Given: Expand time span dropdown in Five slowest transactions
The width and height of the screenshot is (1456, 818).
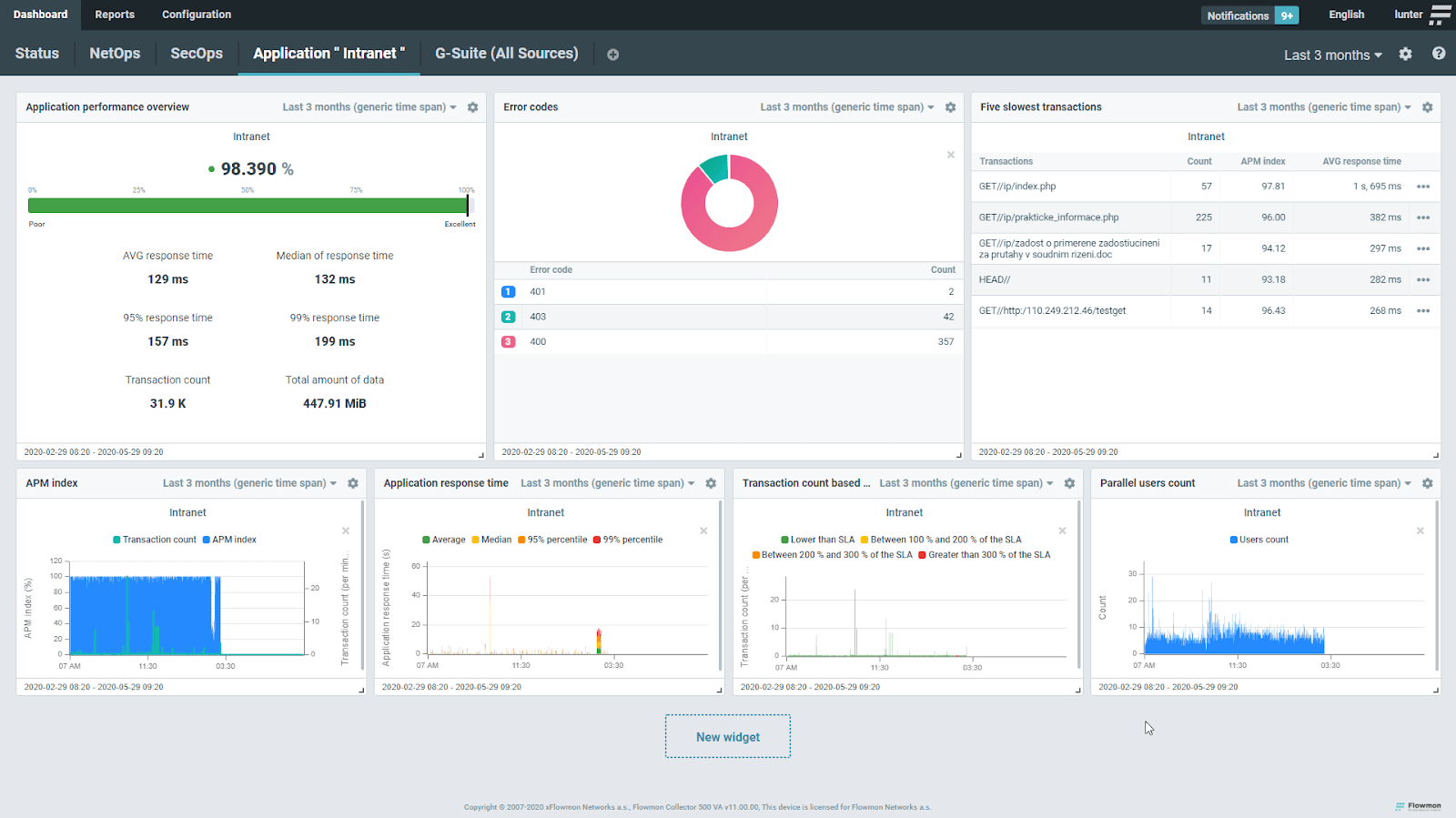Looking at the screenshot, I should click(x=1323, y=107).
